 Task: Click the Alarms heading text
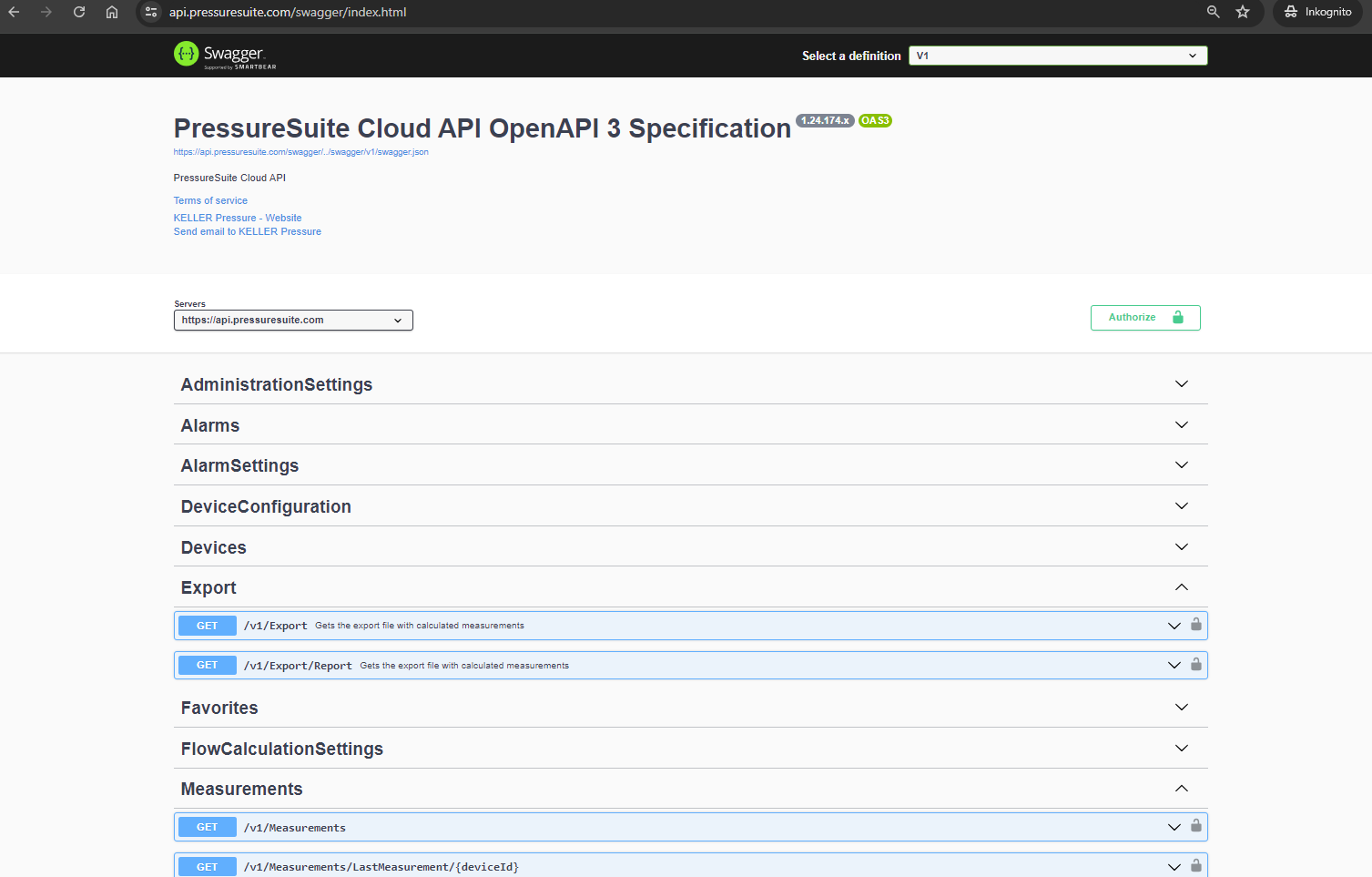(x=210, y=425)
